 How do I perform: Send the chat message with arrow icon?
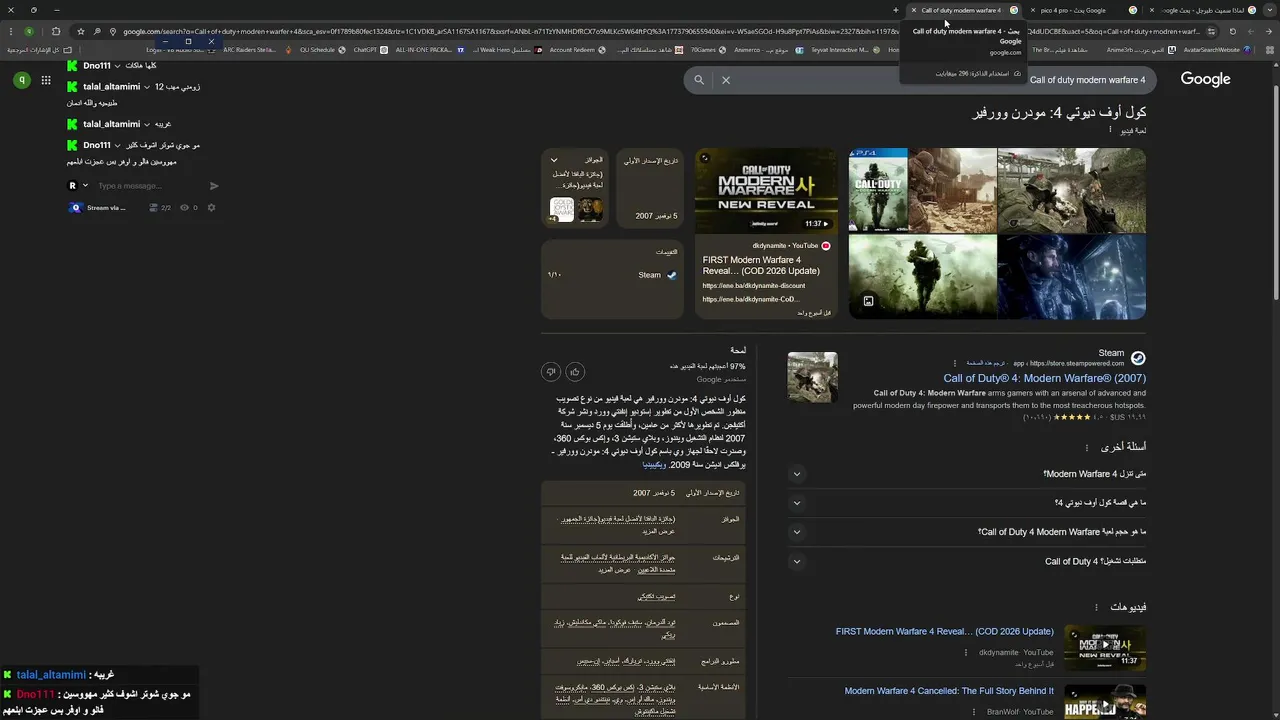point(214,186)
